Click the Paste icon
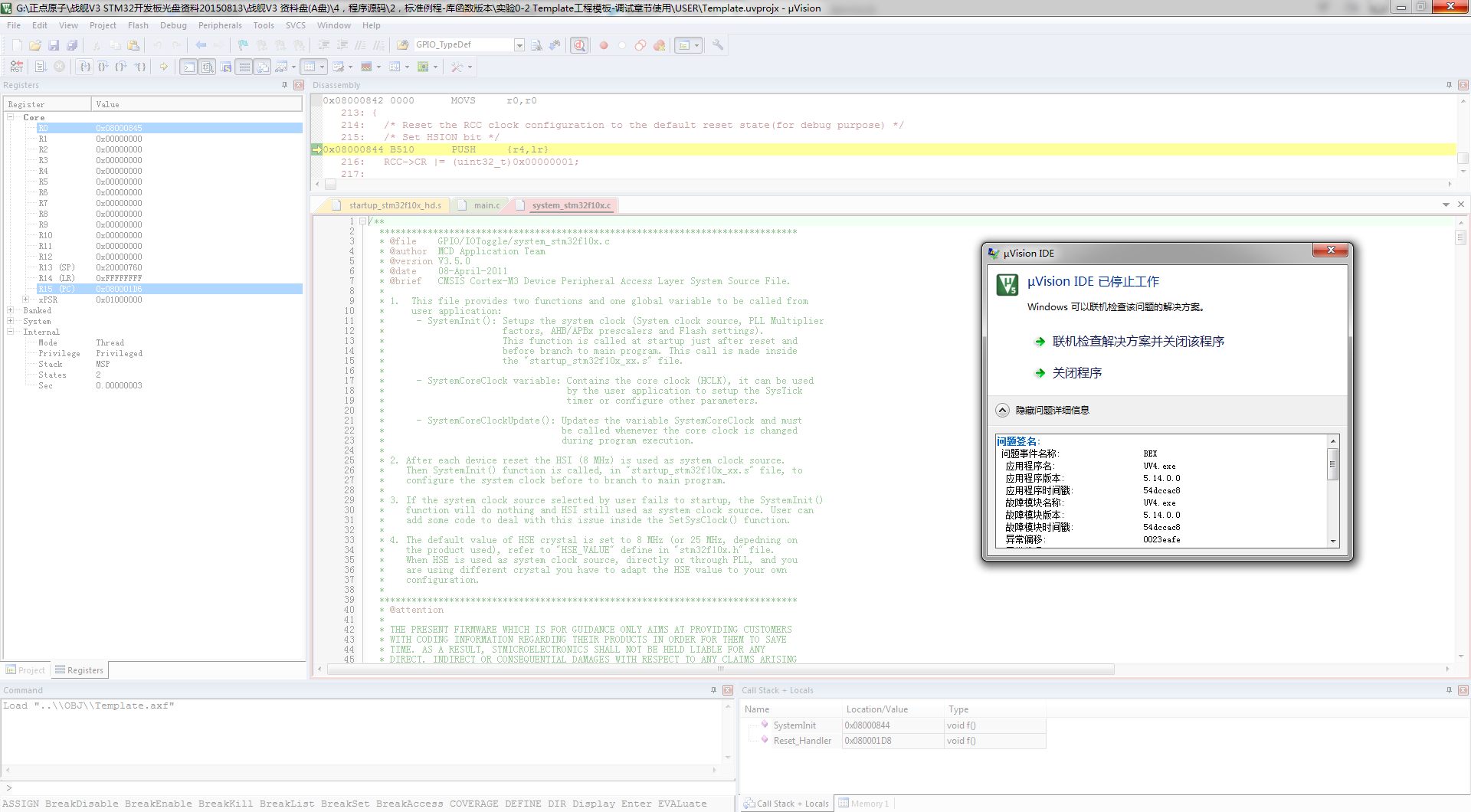Image resolution: width=1471 pixels, height=812 pixels. [133, 45]
